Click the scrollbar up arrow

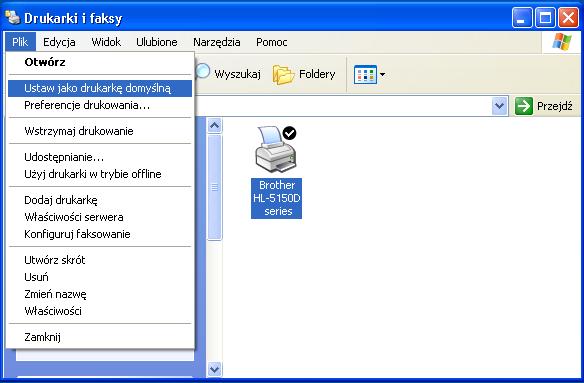(x=215, y=126)
